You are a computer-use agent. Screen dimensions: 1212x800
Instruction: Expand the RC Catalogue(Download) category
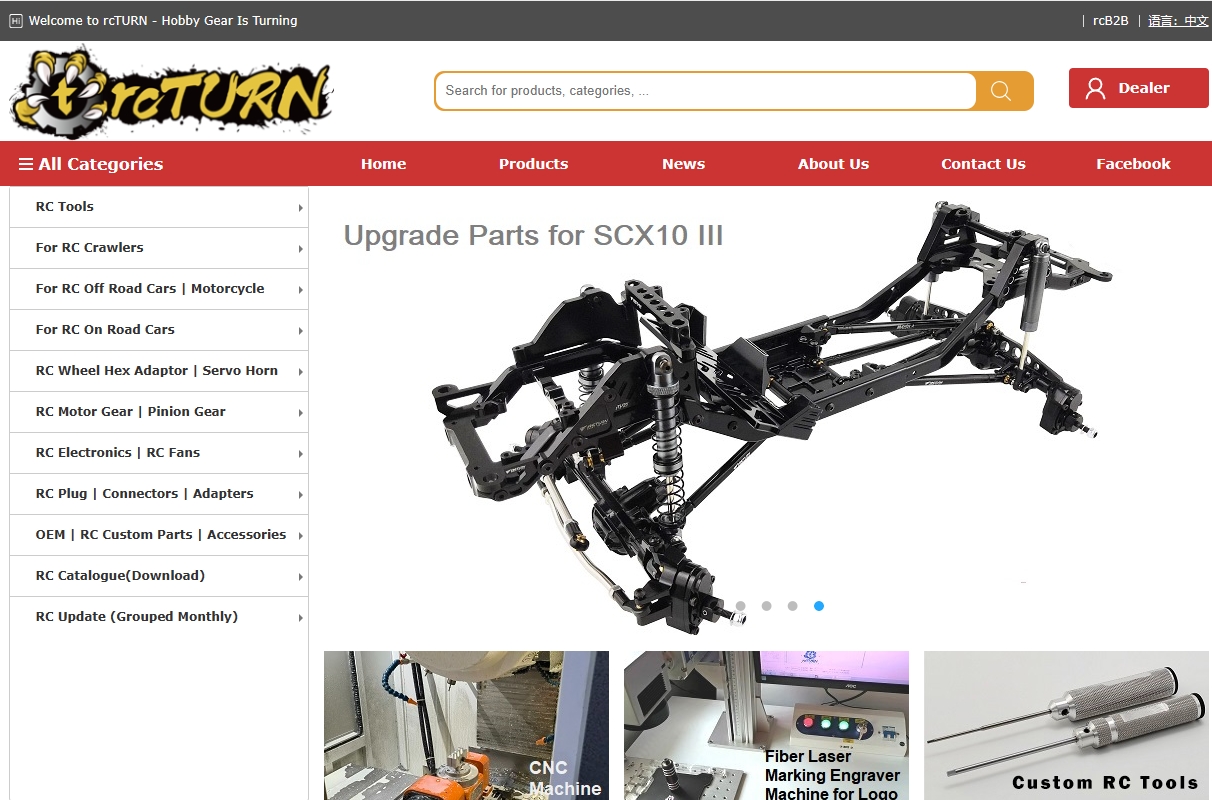(159, 576)
